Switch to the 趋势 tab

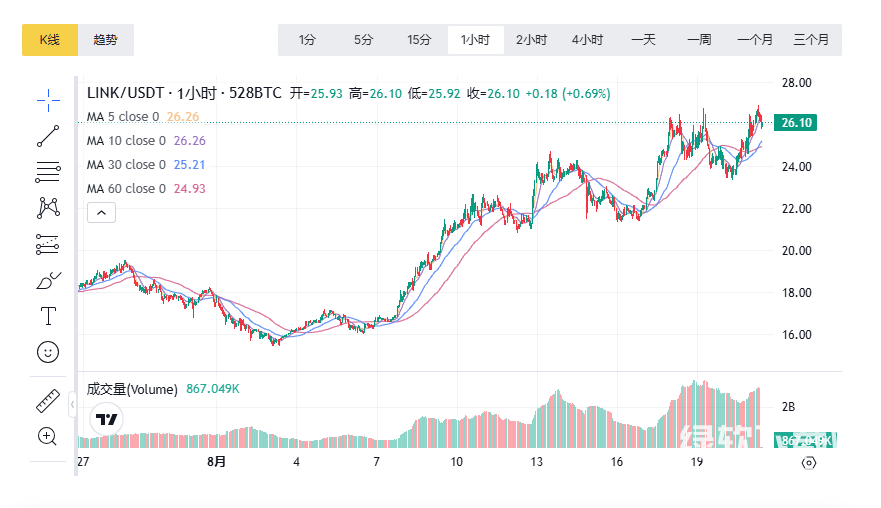(105, 40)
